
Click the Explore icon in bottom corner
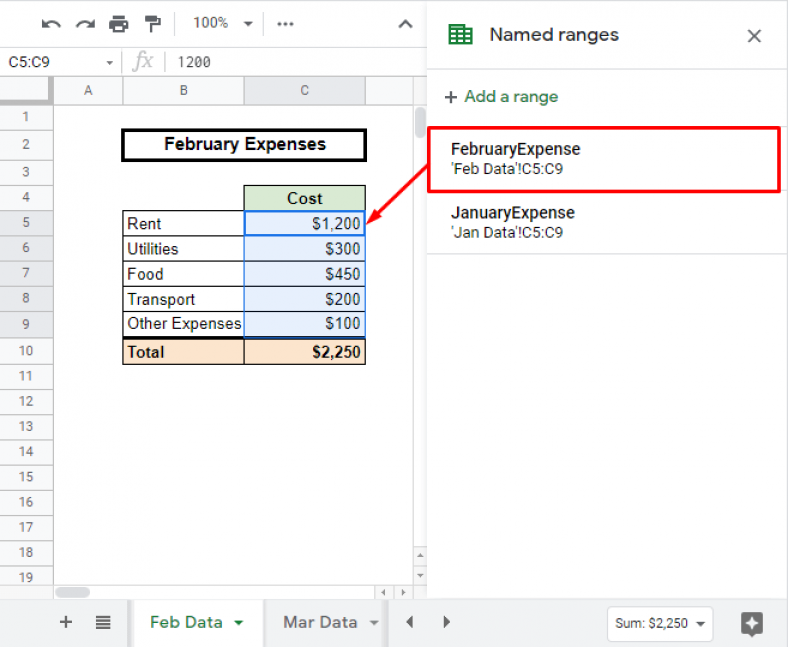coord(752,623)
